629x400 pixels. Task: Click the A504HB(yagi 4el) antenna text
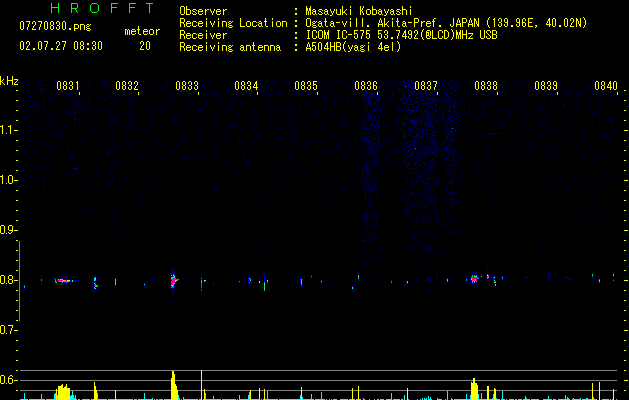coord(353,47)
